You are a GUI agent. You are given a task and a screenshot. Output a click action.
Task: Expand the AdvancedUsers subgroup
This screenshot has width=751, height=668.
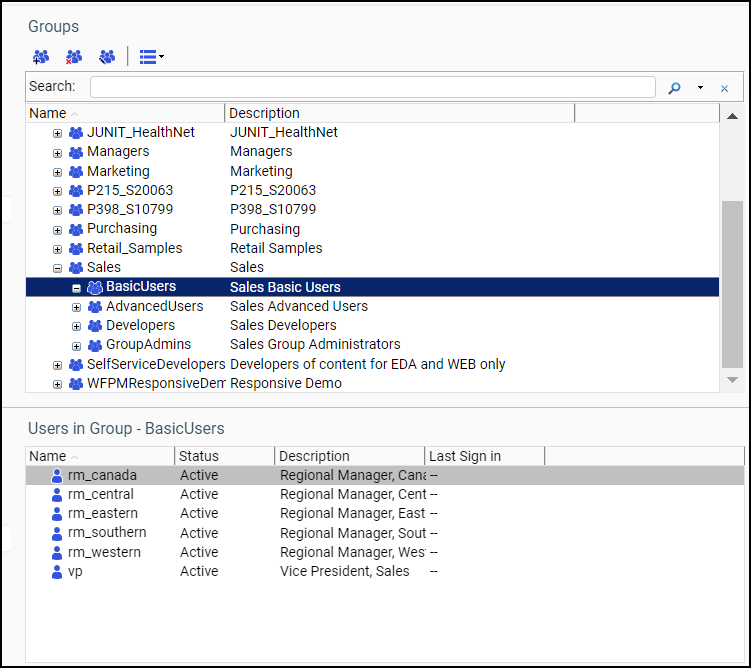coord(77,307)
